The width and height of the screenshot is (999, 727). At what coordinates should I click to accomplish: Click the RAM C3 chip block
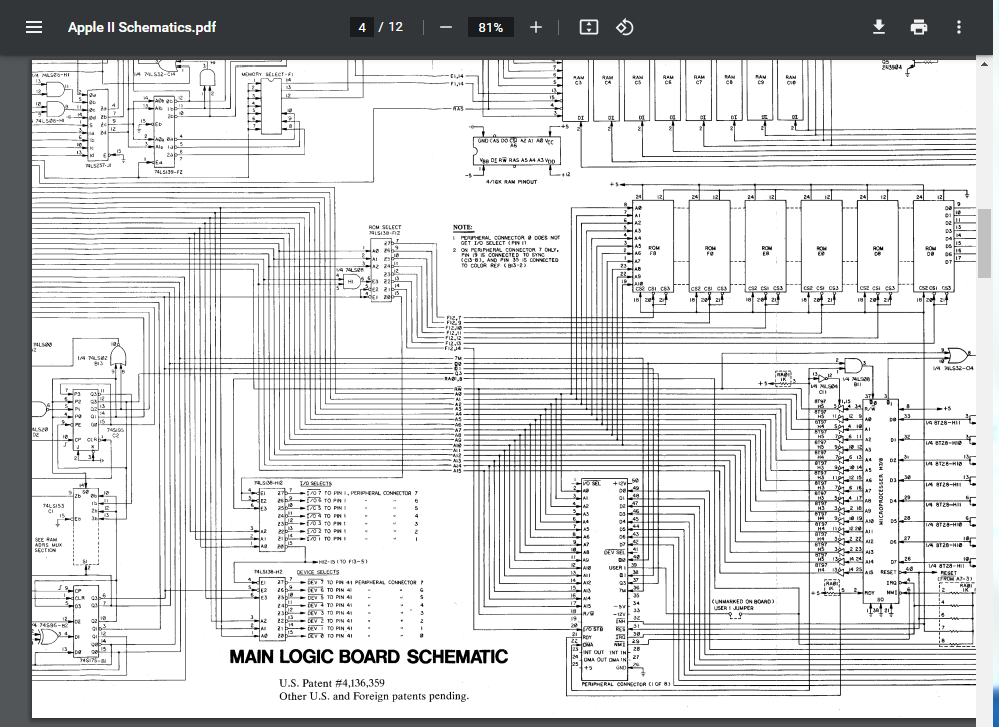click(x=579, y=89)
